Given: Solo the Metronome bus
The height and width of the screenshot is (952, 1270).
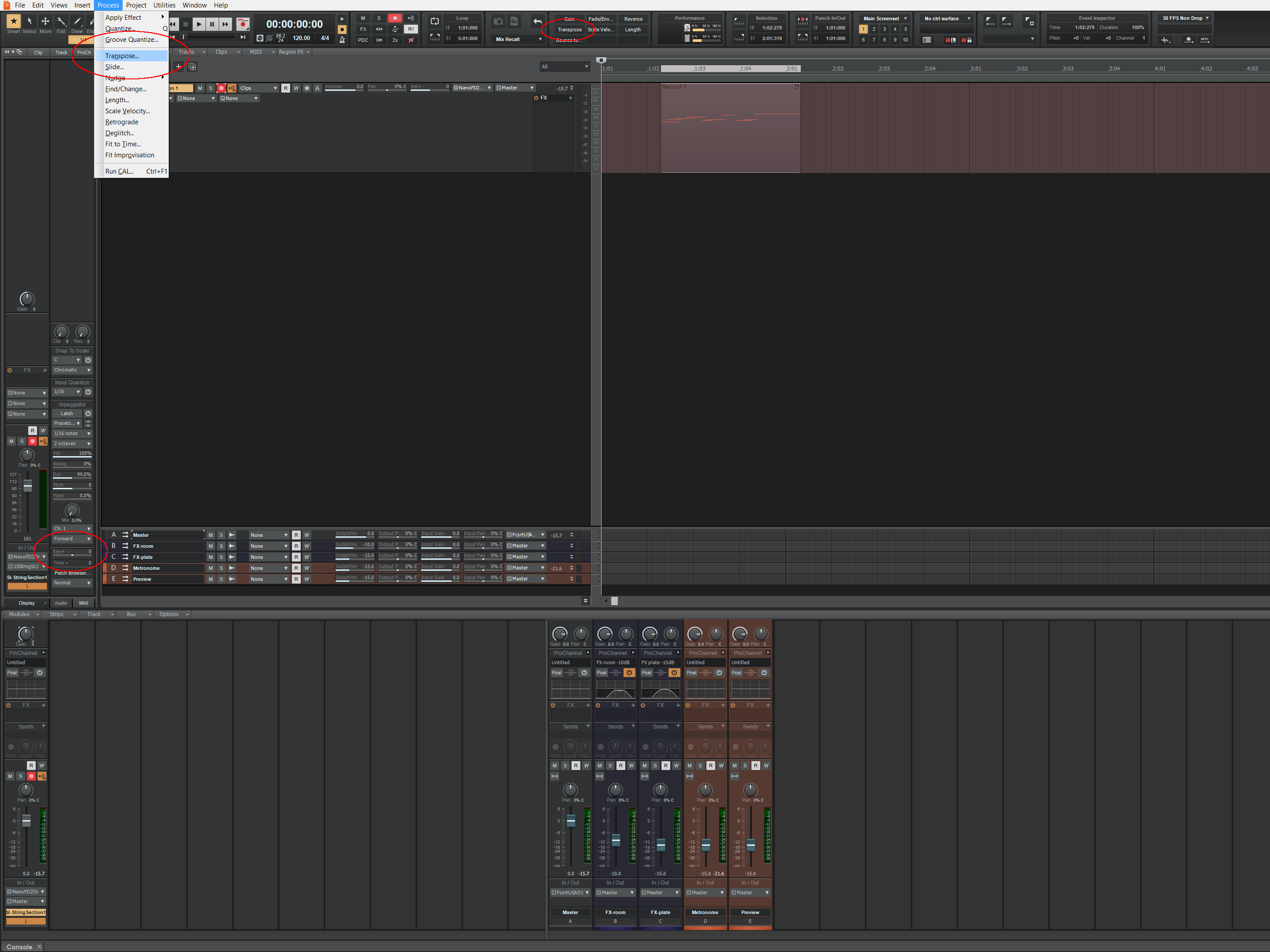Looking at the screenshot, I should tap(221, 568).
